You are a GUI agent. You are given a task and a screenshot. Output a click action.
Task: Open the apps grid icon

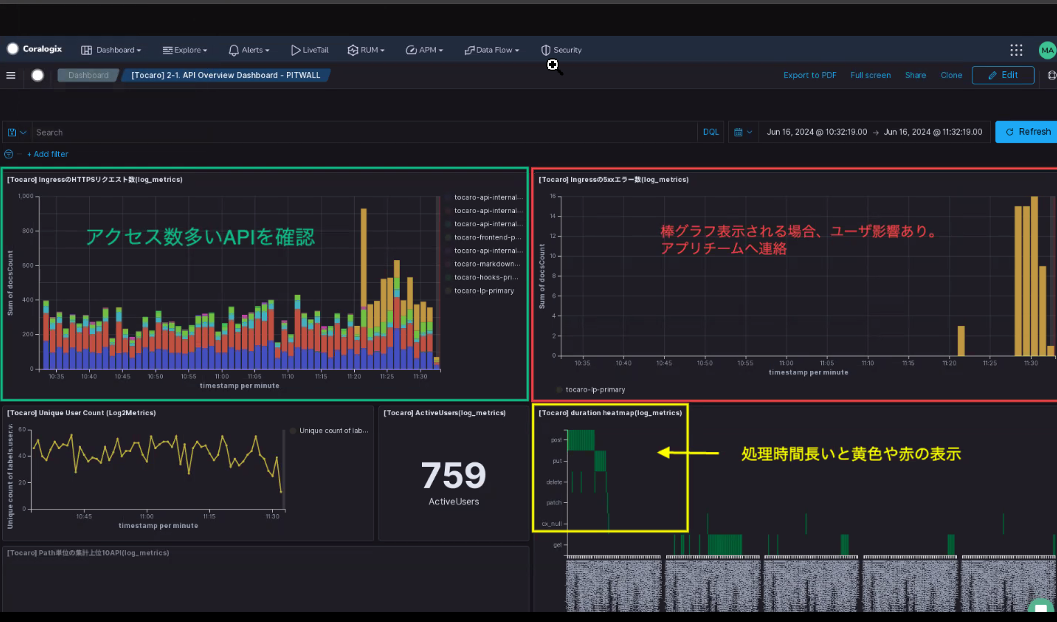[x=1016, y=50]
